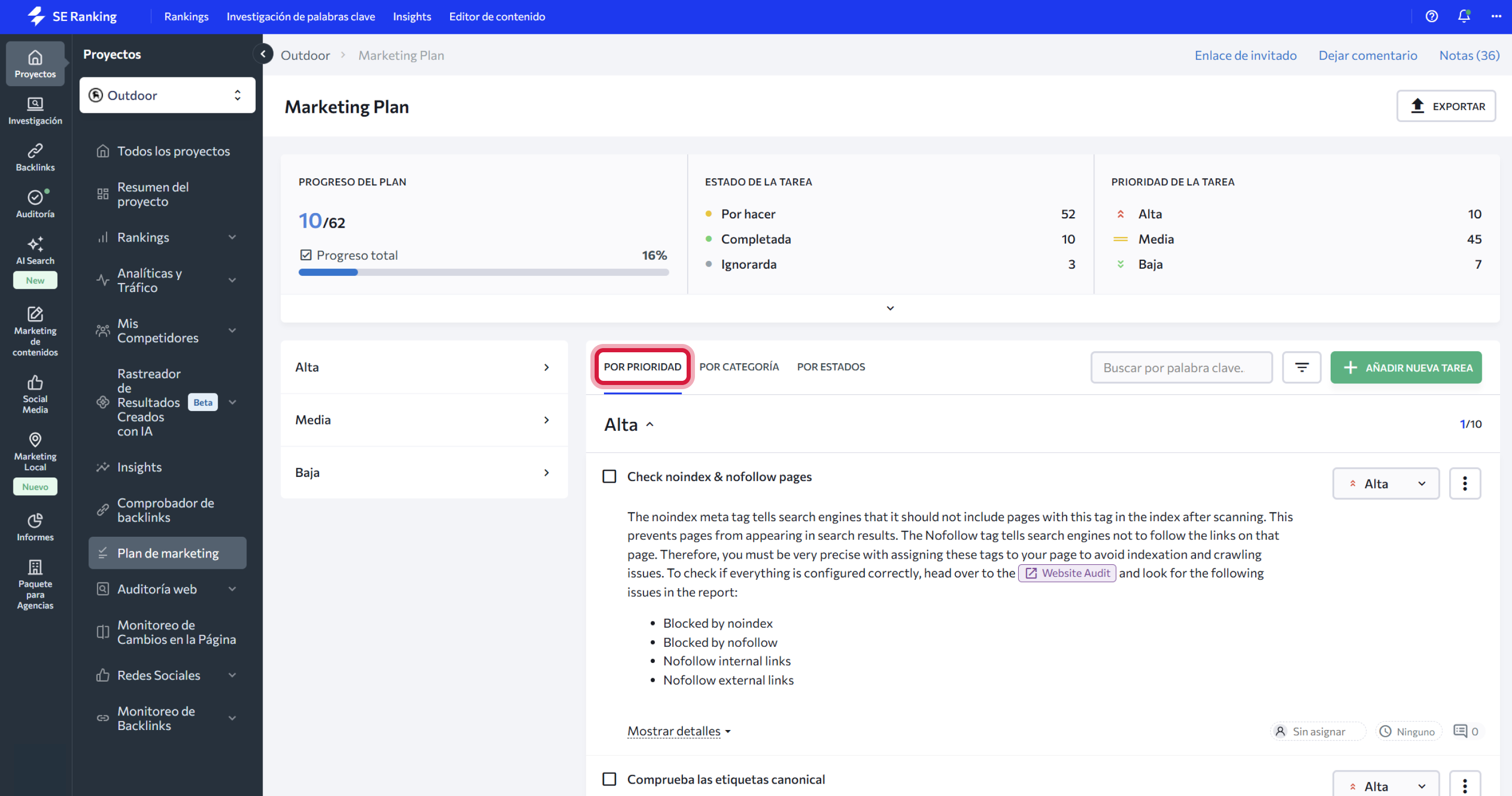Open the top bar three-dots menu

pos(1496,17)
